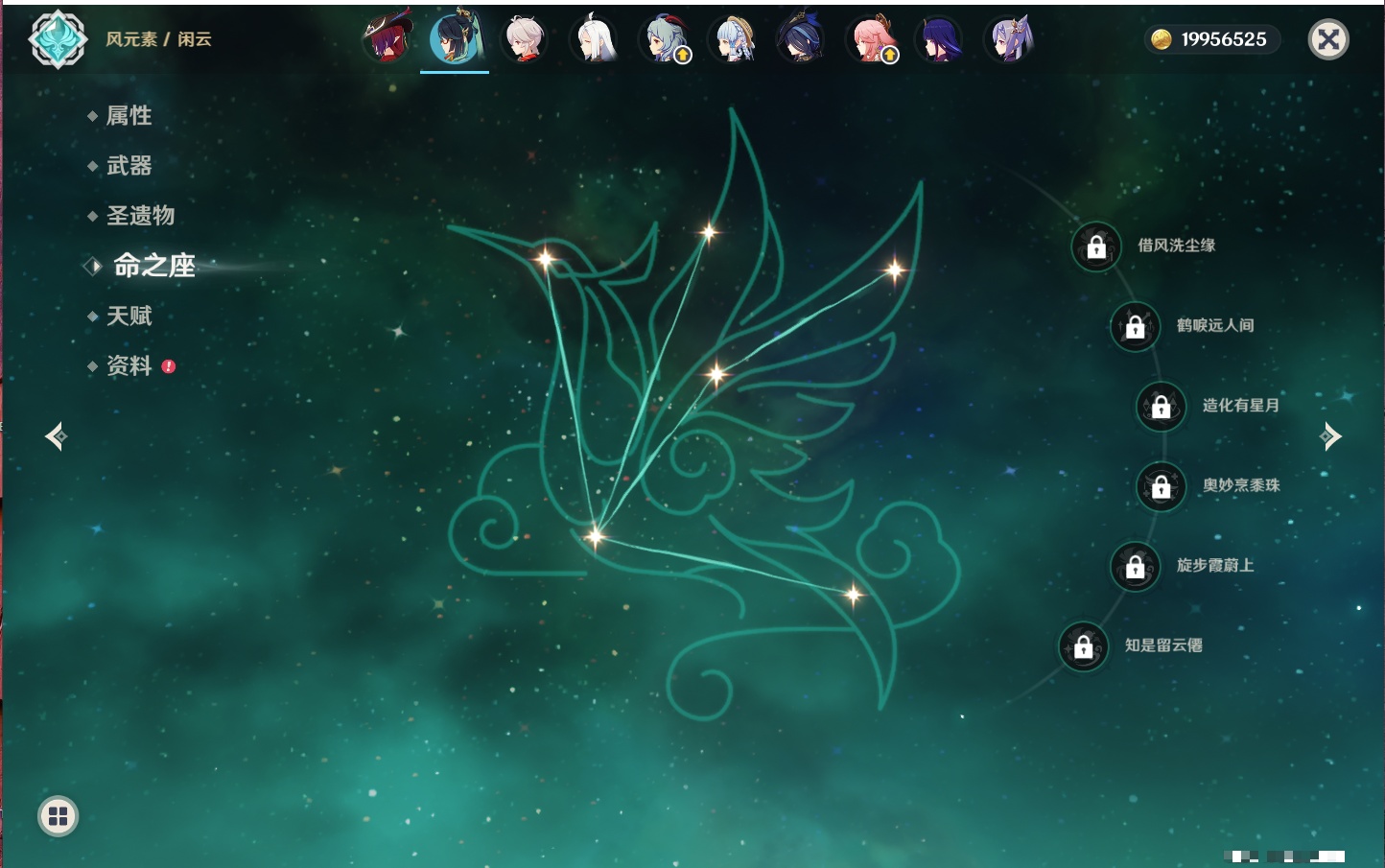Click the lock icon for 奥妙烹黍珠
The width and height of the screenshot is (1385, 868).
(1162, 486)
